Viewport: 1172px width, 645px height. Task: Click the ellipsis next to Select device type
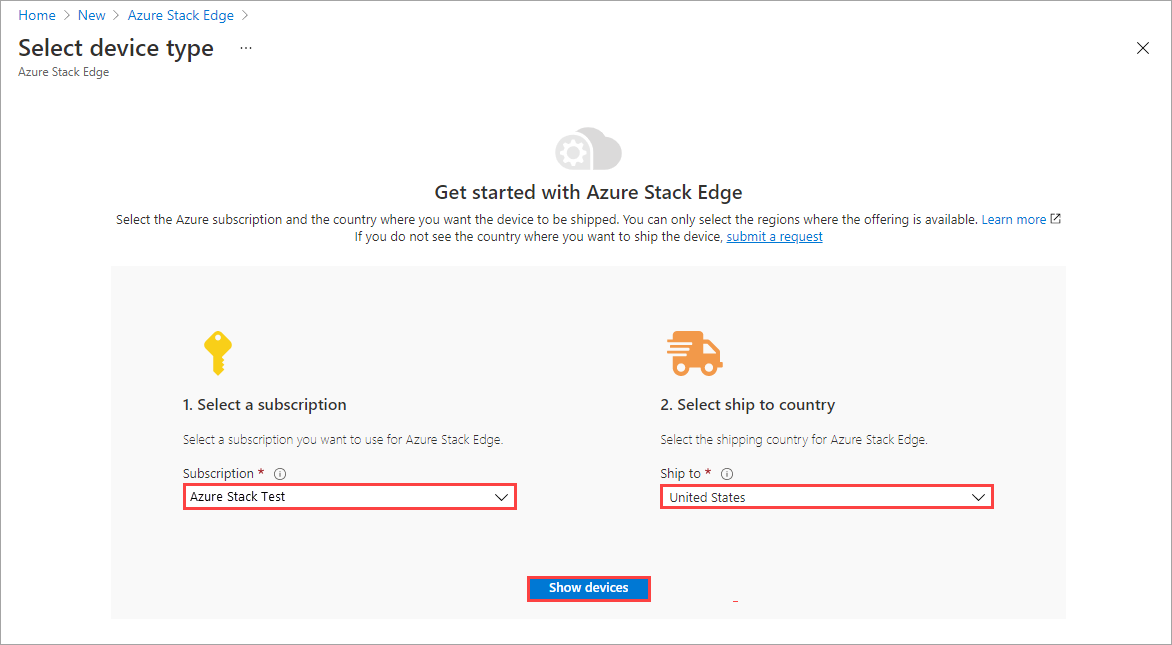tap(245, 48)
